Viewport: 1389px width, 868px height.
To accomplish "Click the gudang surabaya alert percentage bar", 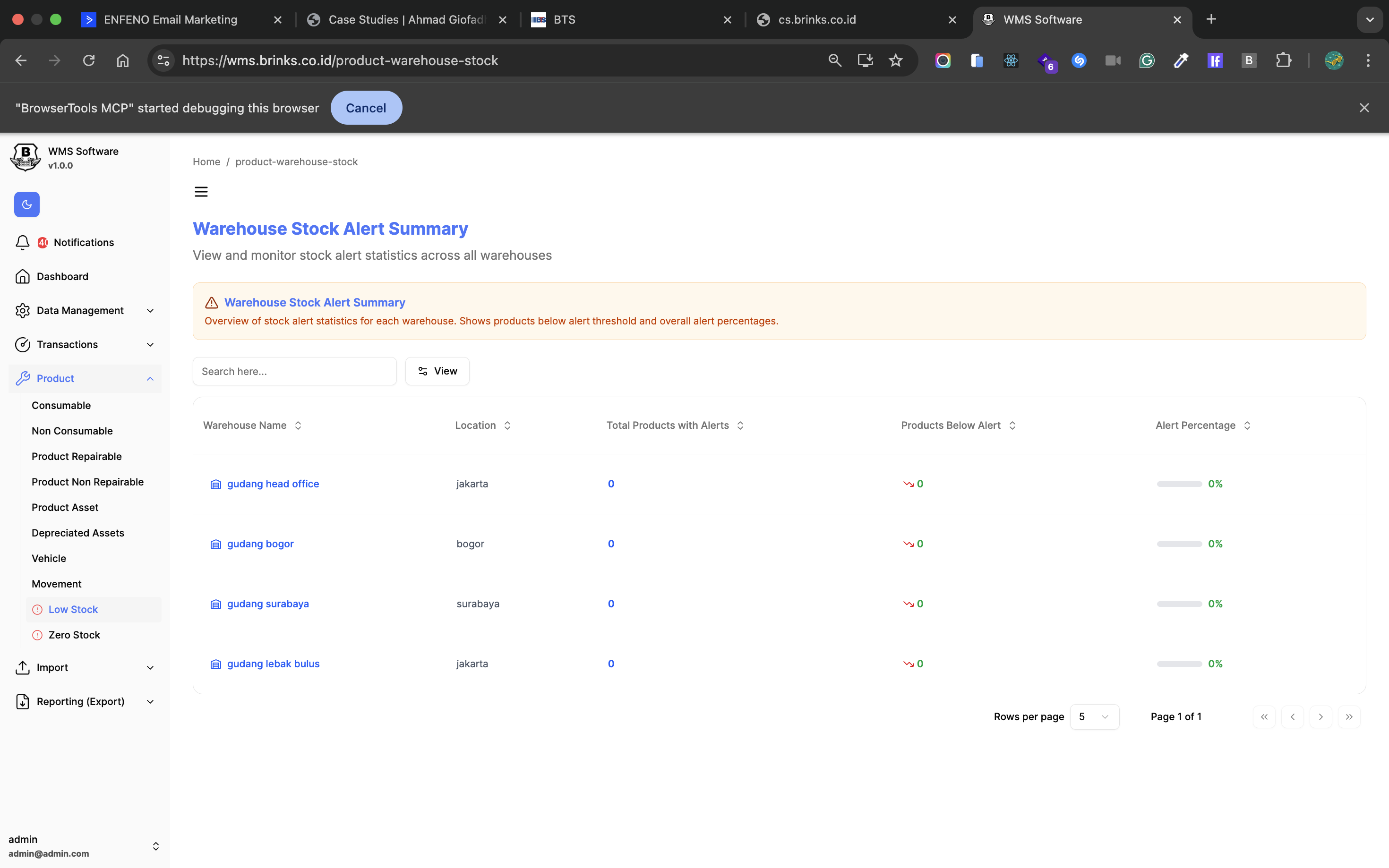I will point(1179,604).
